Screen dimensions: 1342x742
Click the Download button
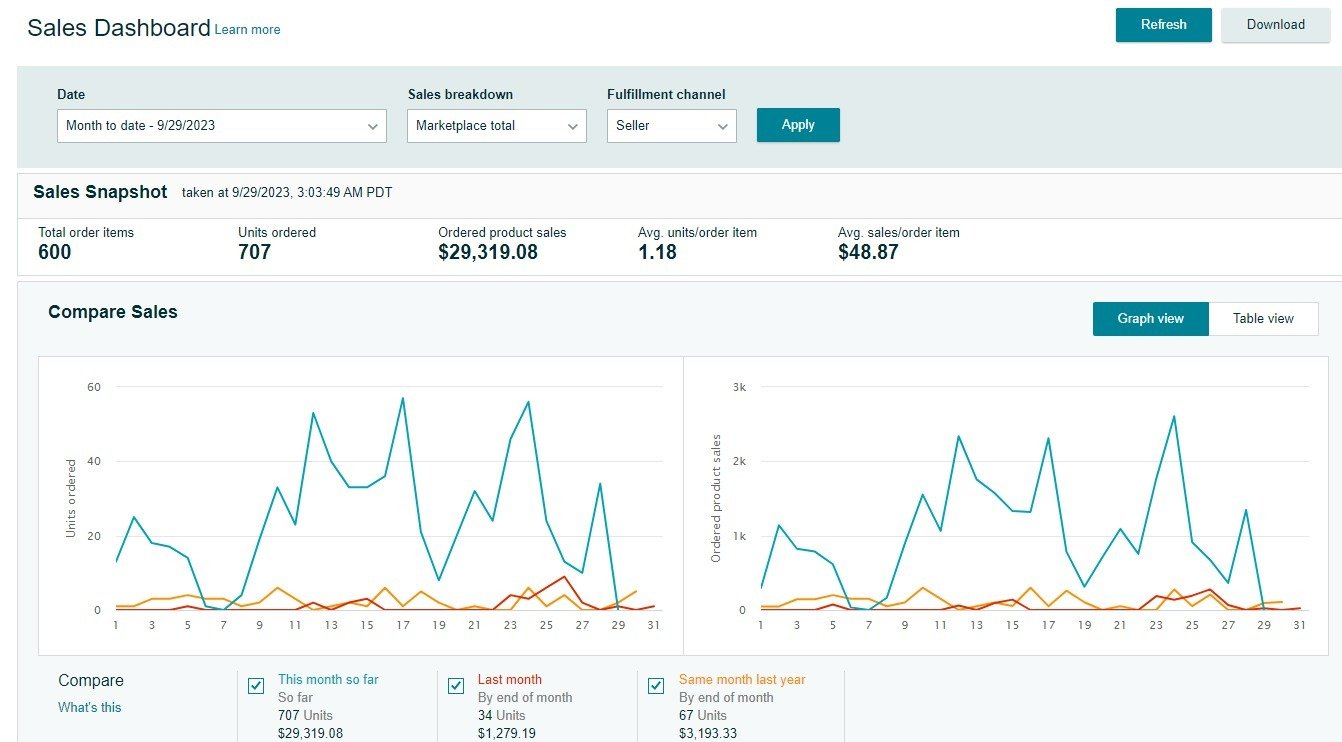tap(1275, 25)
